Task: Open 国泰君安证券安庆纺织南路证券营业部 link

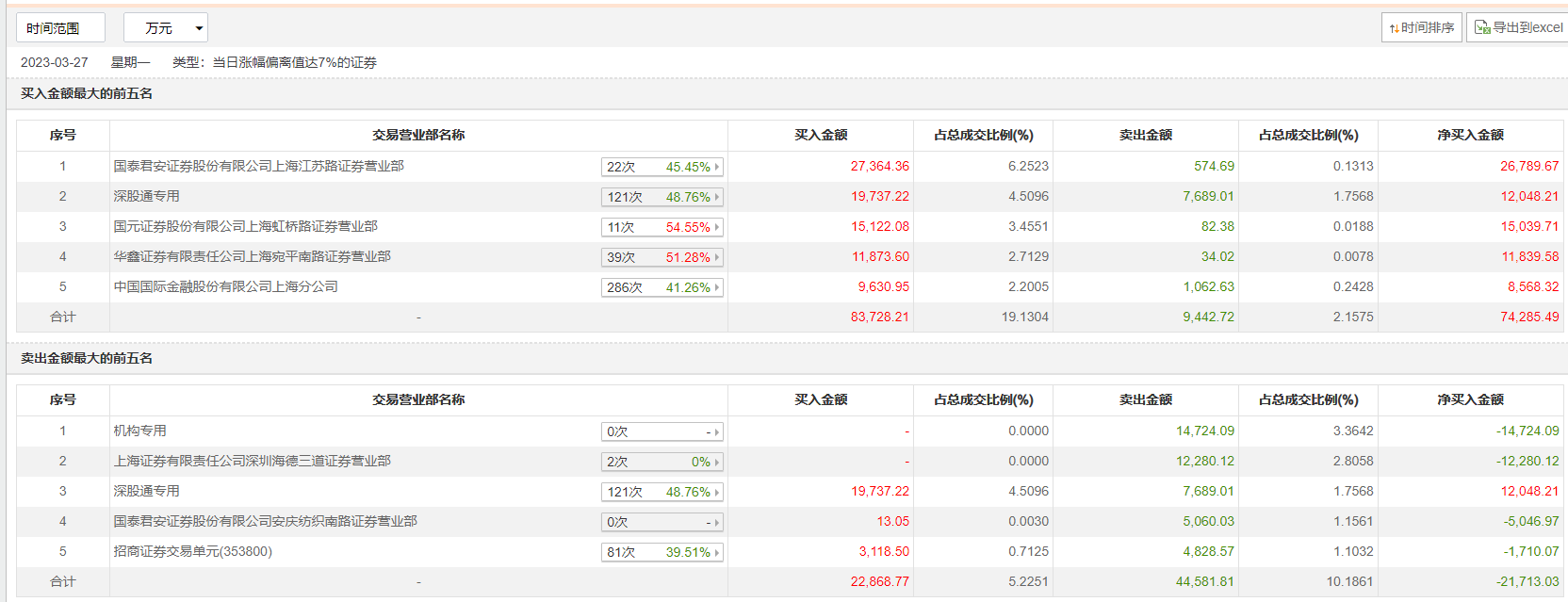Action: [265, 521]
